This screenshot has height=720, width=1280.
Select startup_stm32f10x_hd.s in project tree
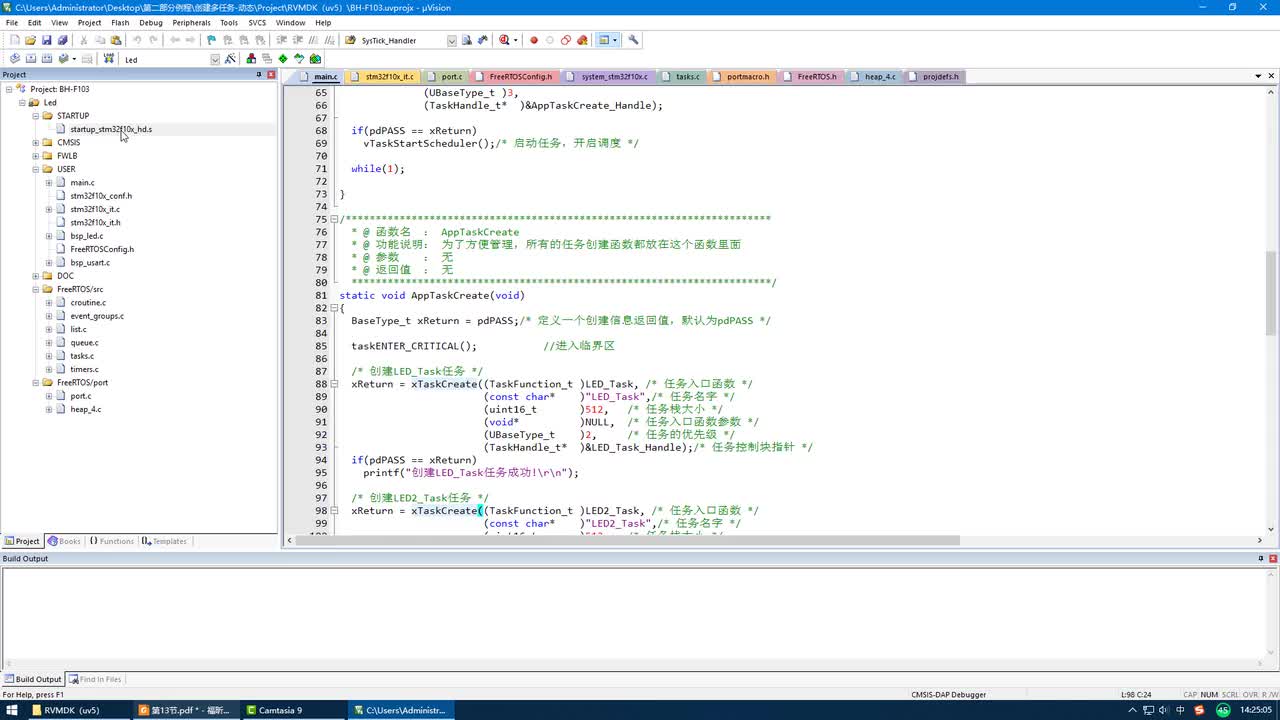[111, 129]
